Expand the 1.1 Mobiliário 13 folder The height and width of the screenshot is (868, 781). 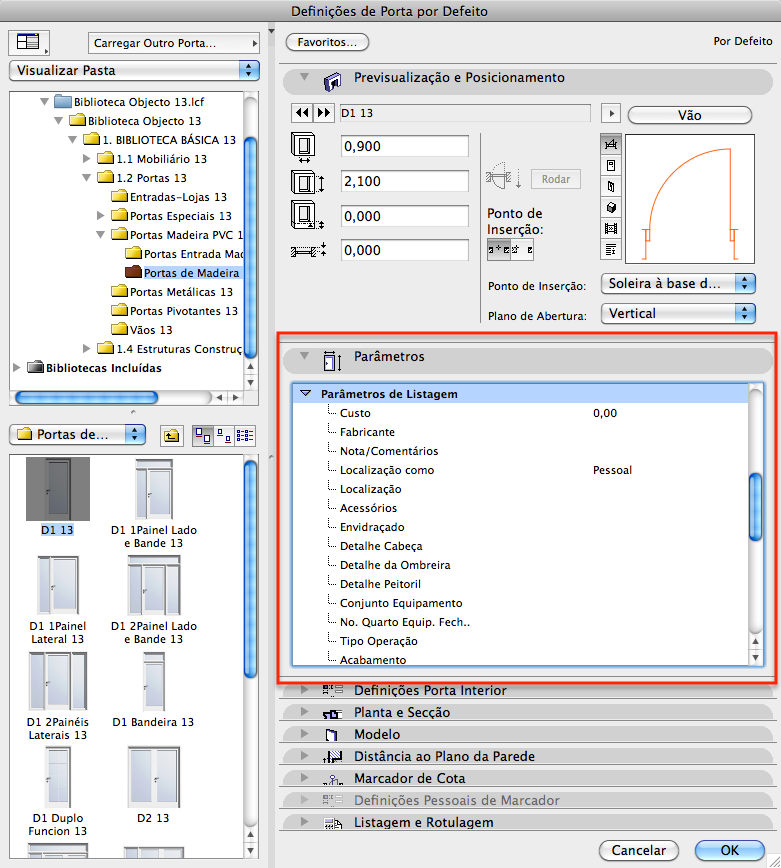(x=86, y=158)
